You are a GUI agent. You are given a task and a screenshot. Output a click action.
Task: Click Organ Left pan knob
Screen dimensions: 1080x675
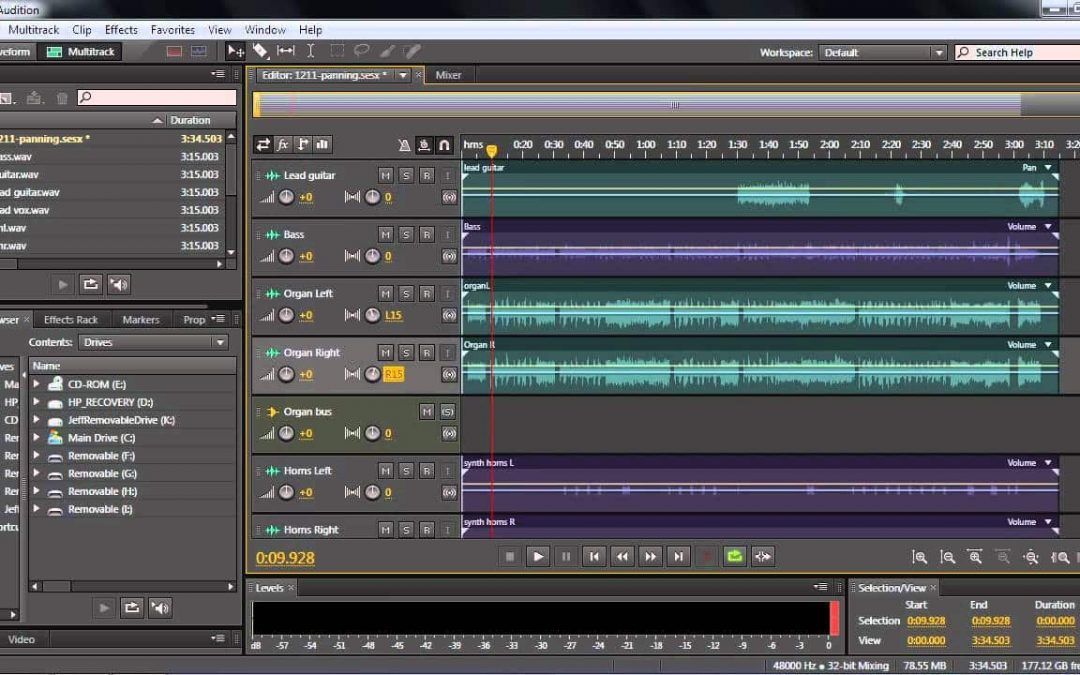click(373, 315)
